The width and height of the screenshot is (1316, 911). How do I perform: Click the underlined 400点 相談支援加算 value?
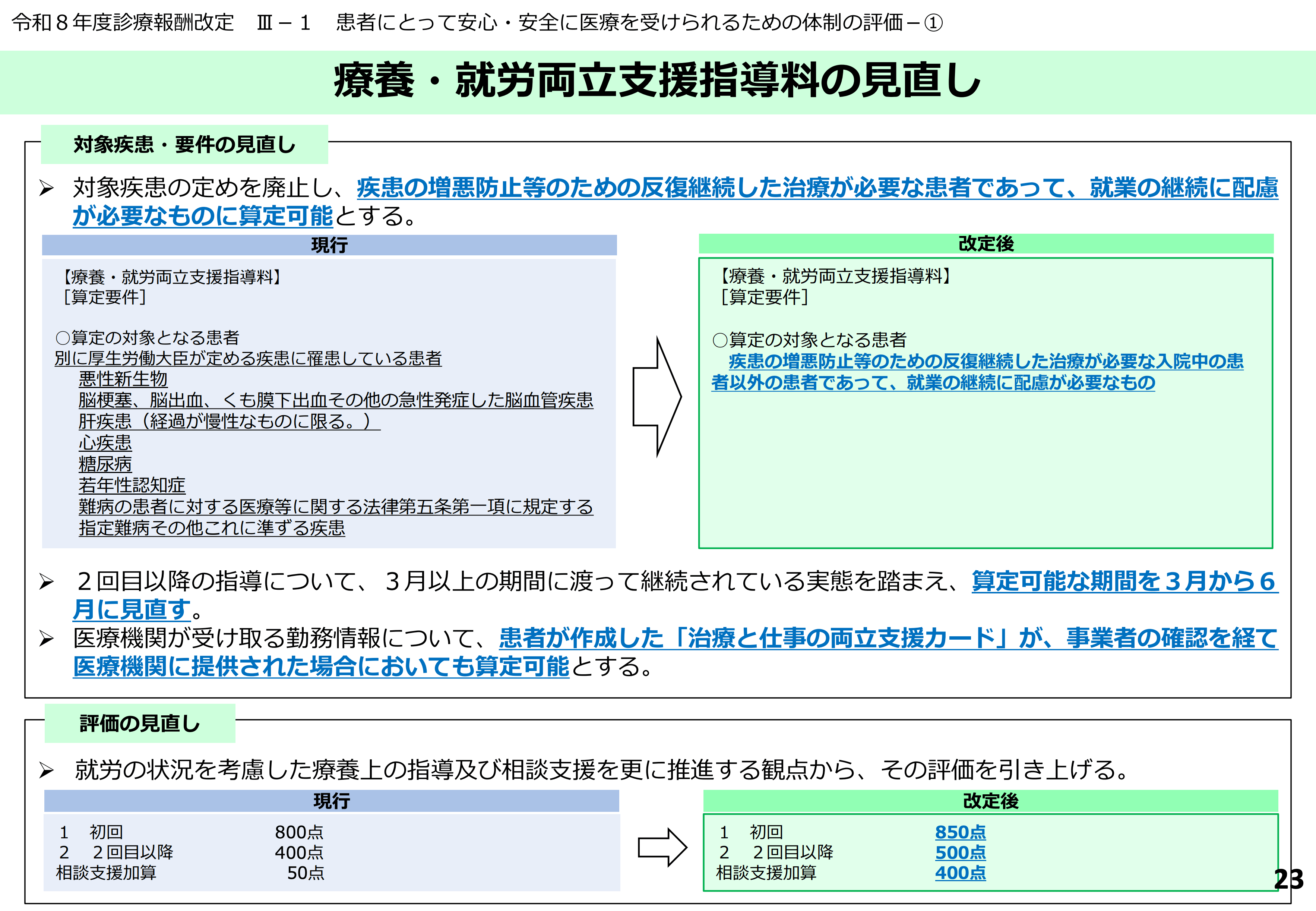[x=960, y=873]
